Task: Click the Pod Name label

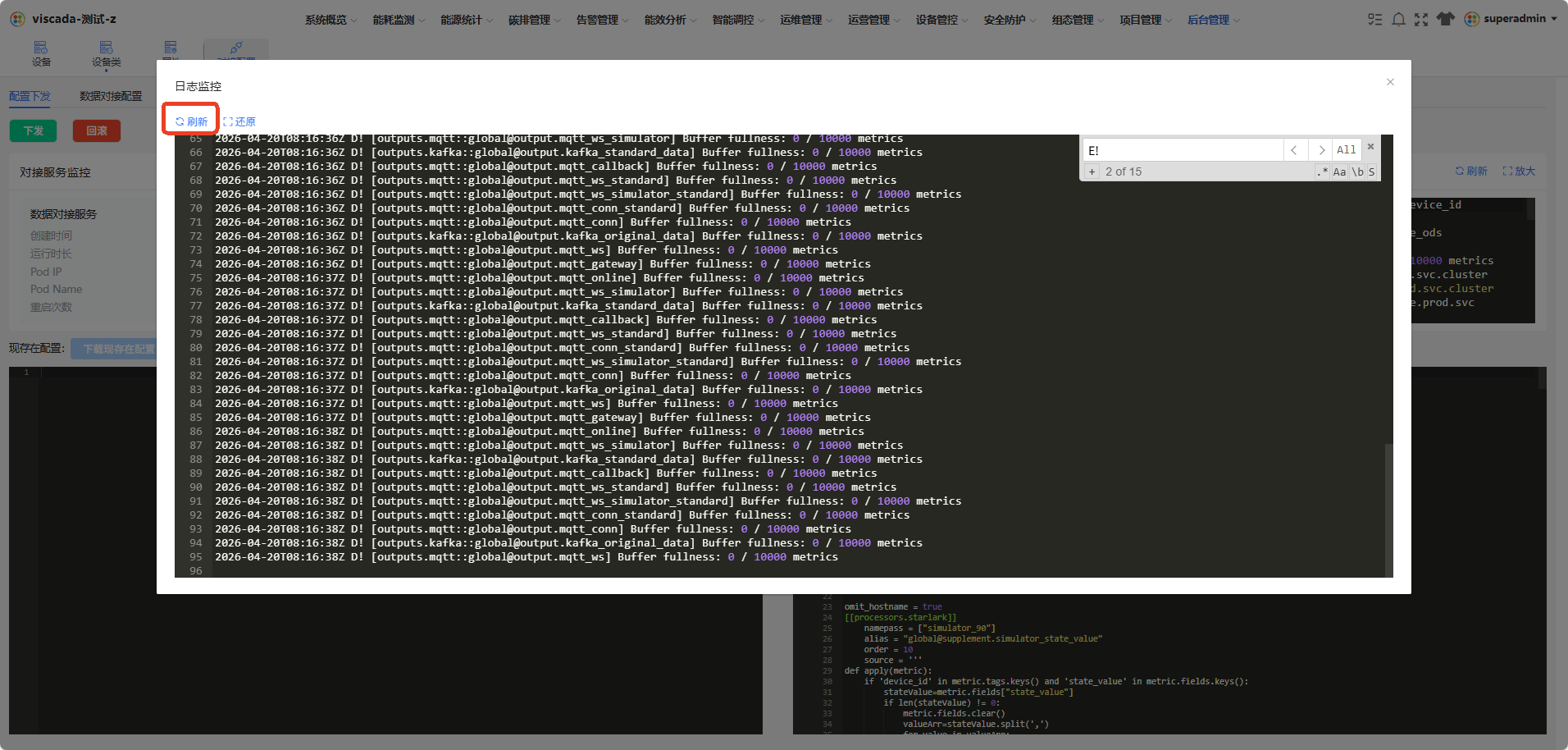Action: (56, 289)
